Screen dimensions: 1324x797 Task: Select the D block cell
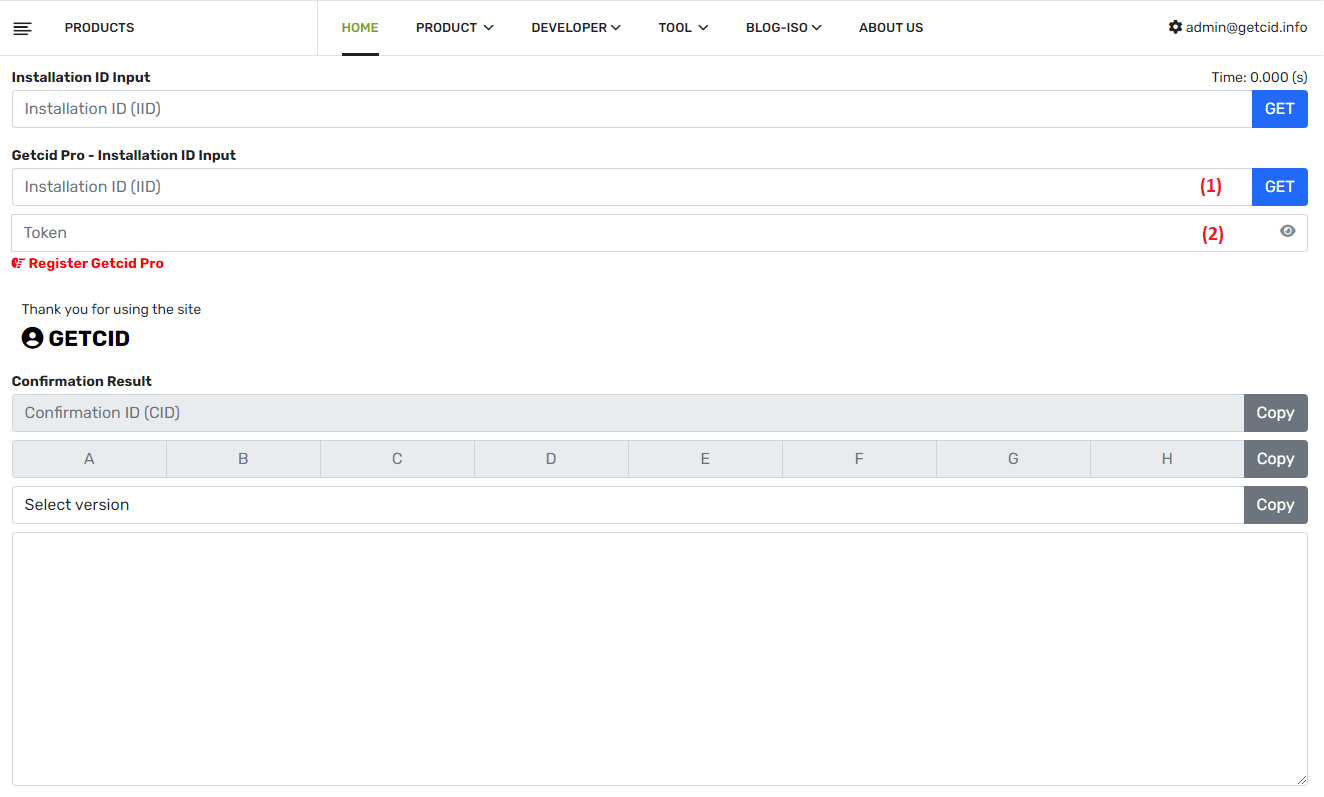[551, 459]
